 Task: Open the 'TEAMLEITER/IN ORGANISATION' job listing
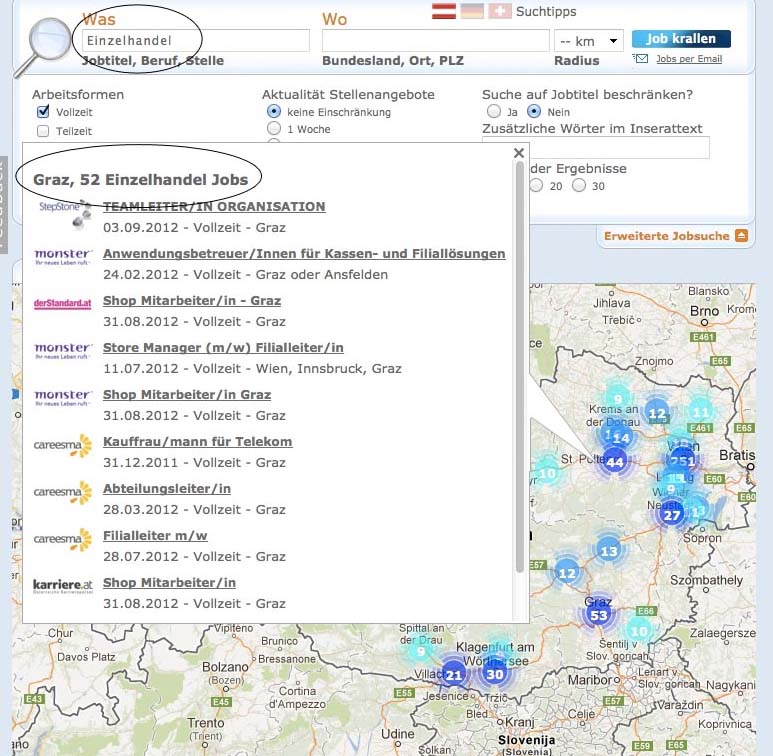[x=214, y=207]
